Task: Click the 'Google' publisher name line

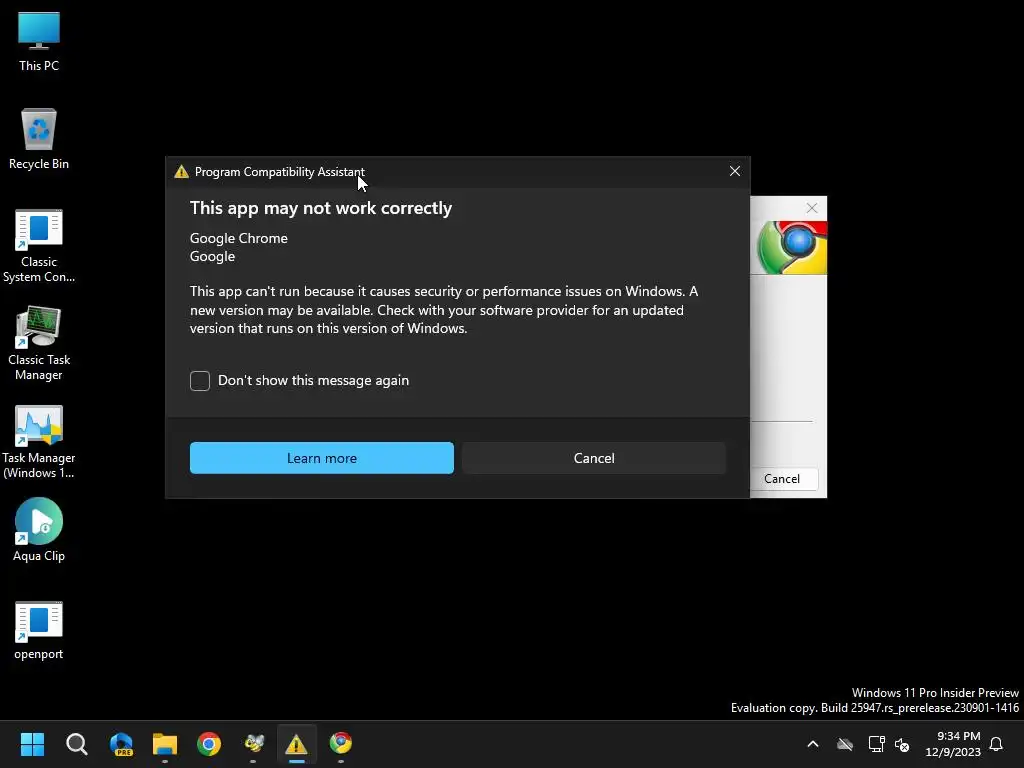Action: [x=212, y=257]
